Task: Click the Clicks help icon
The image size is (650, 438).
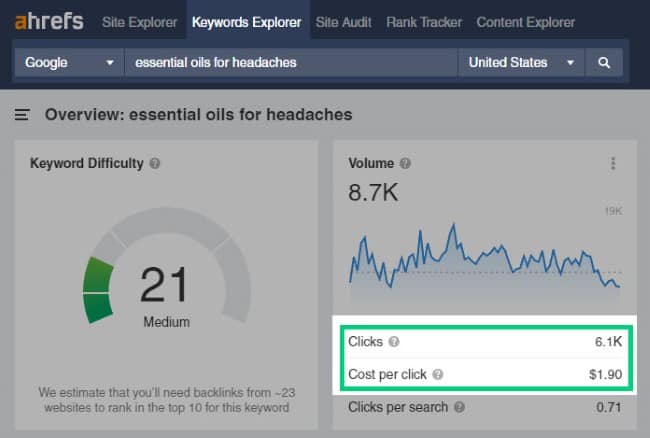Action: (x=394, y=341)
